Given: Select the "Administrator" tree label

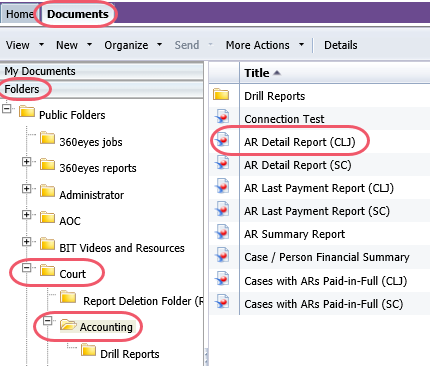Looking at the screenshot, I should [x=91, y=195].
